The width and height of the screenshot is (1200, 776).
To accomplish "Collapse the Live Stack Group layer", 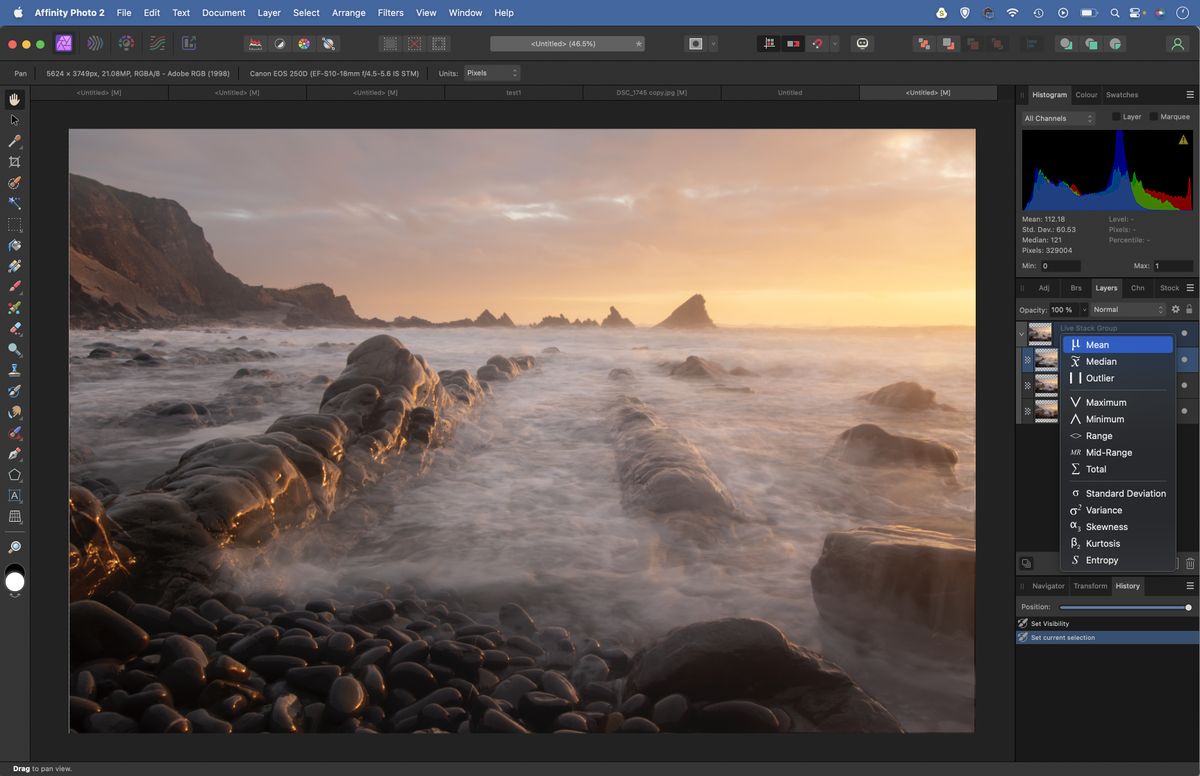I will pyautogui.click(x=1022, y=333).
